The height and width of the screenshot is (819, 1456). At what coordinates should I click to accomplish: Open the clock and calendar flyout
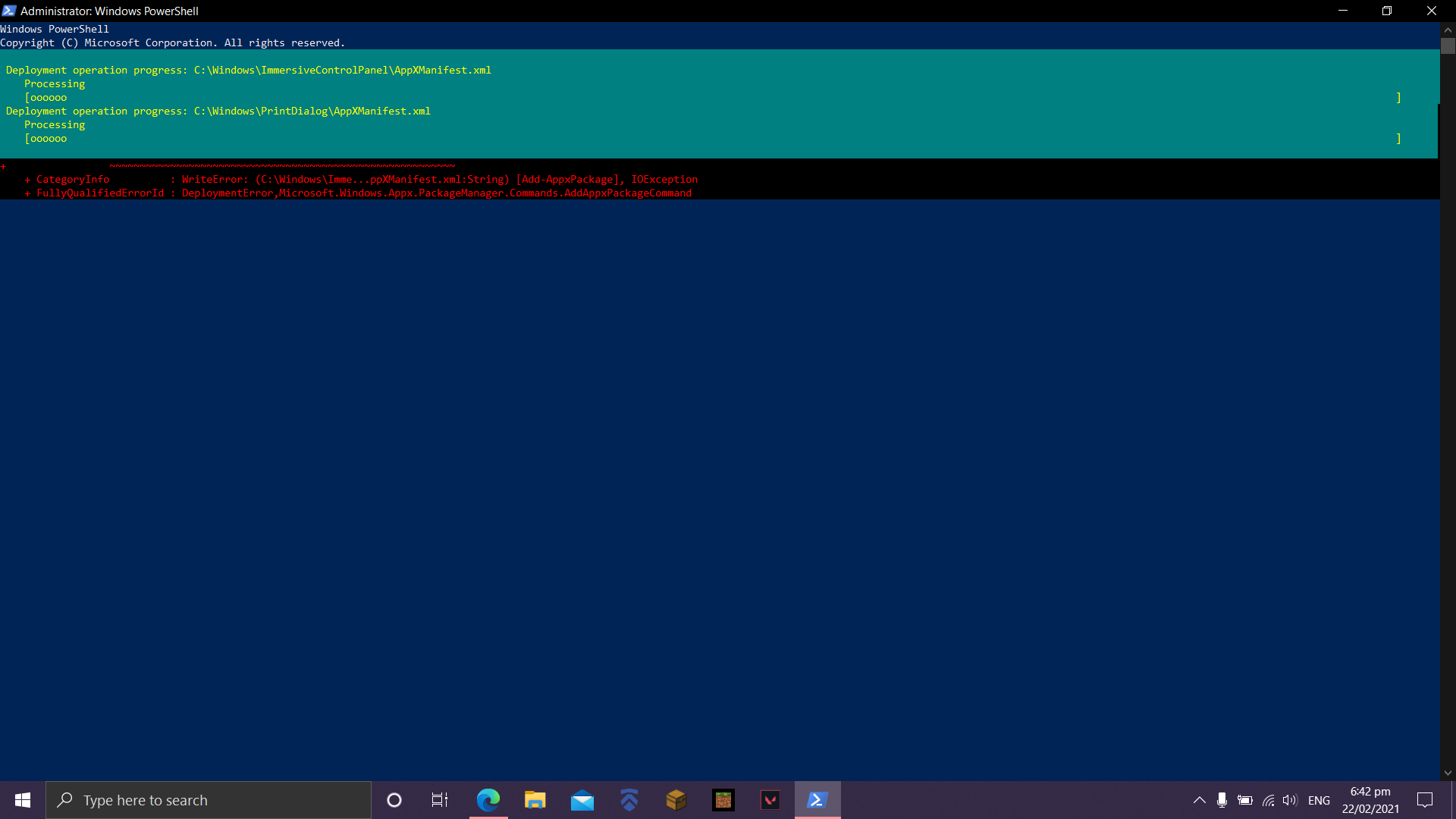point(1370,800)
